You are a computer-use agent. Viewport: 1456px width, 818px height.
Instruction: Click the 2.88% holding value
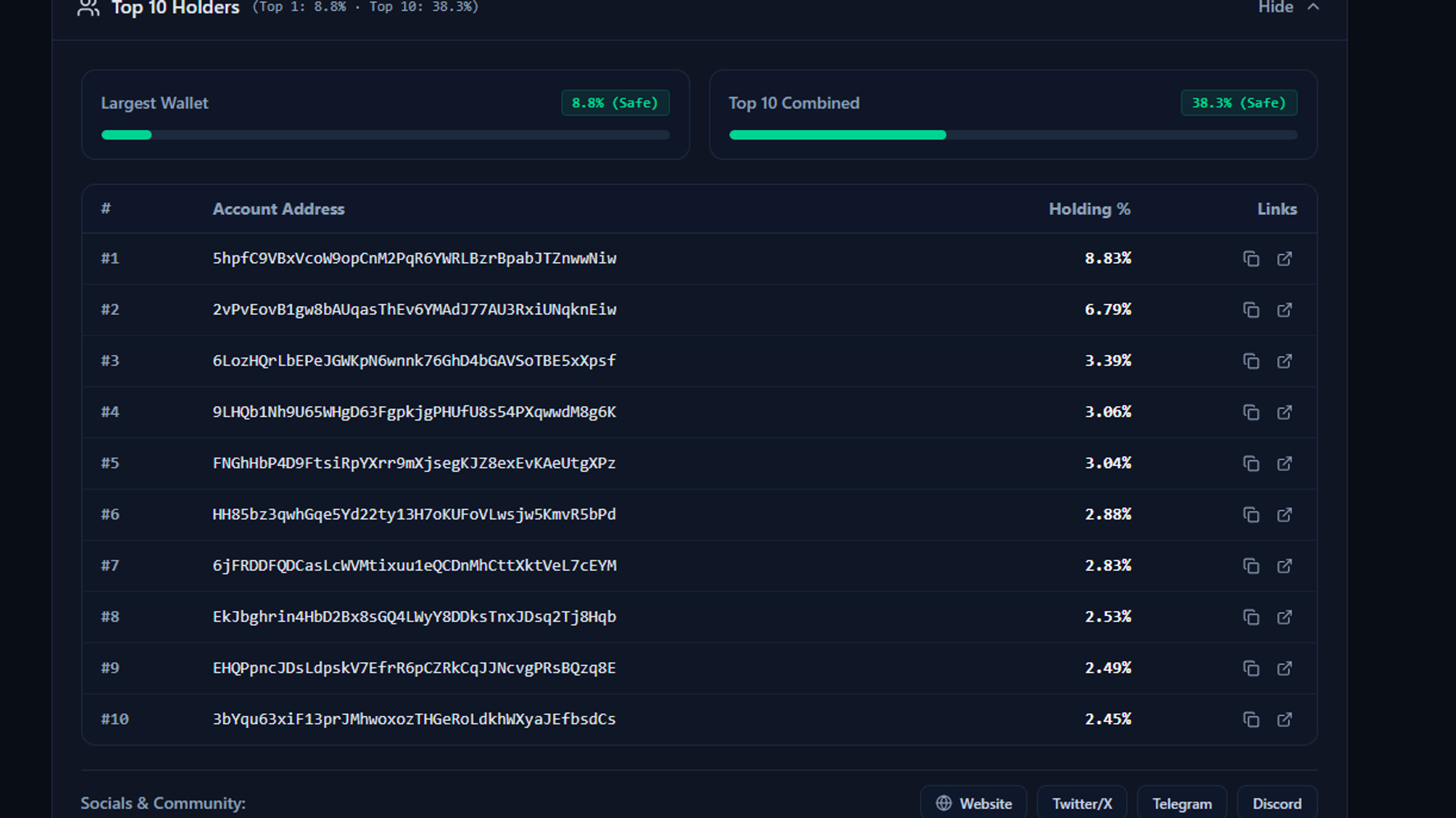tap(1108, 514)
